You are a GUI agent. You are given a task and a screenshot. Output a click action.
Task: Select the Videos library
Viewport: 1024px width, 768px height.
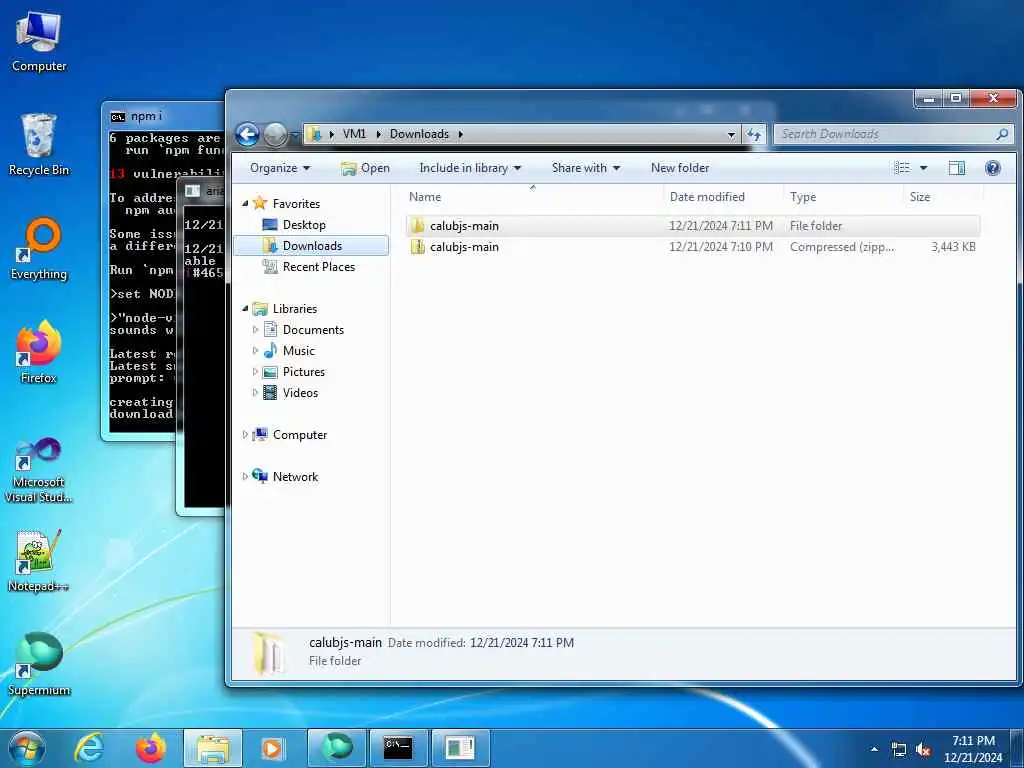300,392
